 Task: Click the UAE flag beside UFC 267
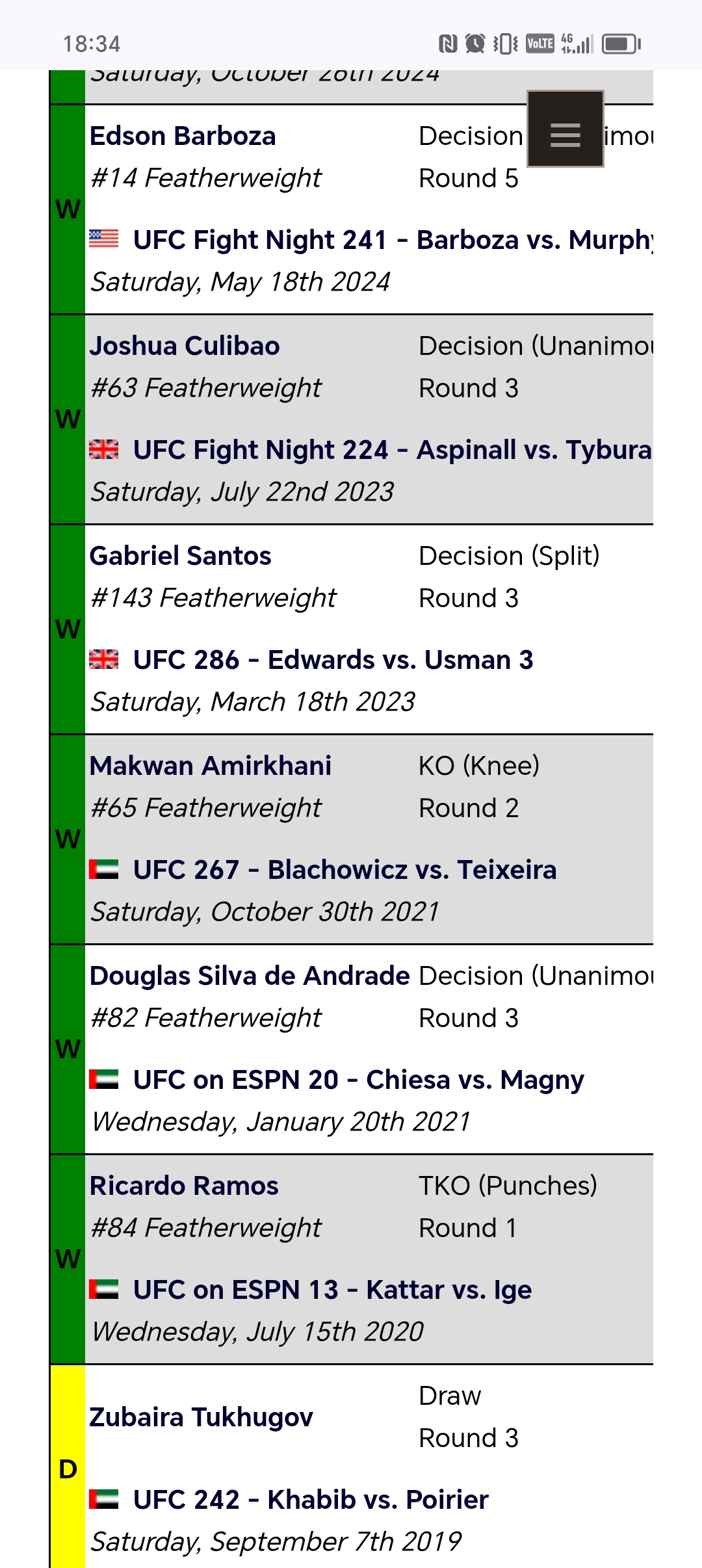coord(104,869)
